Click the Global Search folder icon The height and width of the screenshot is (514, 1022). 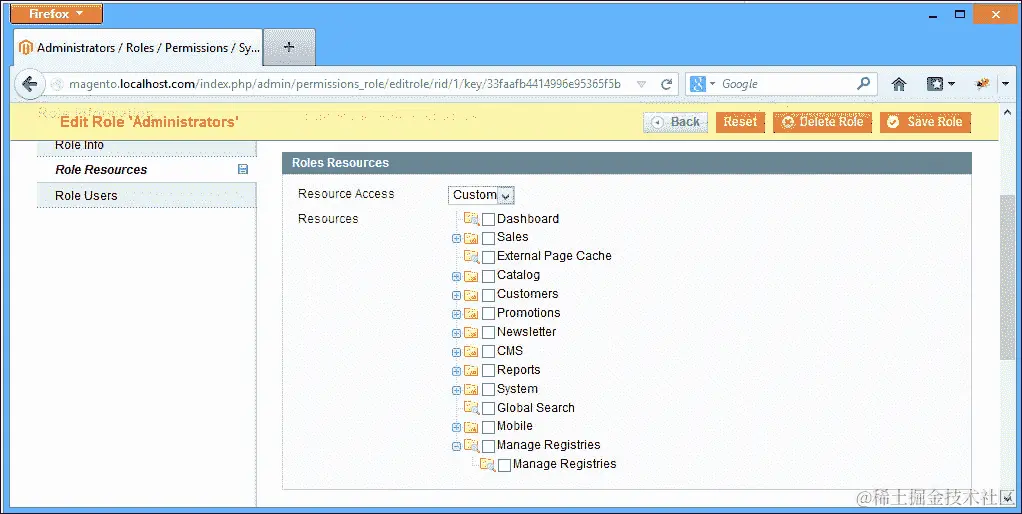tap(471, 408)
